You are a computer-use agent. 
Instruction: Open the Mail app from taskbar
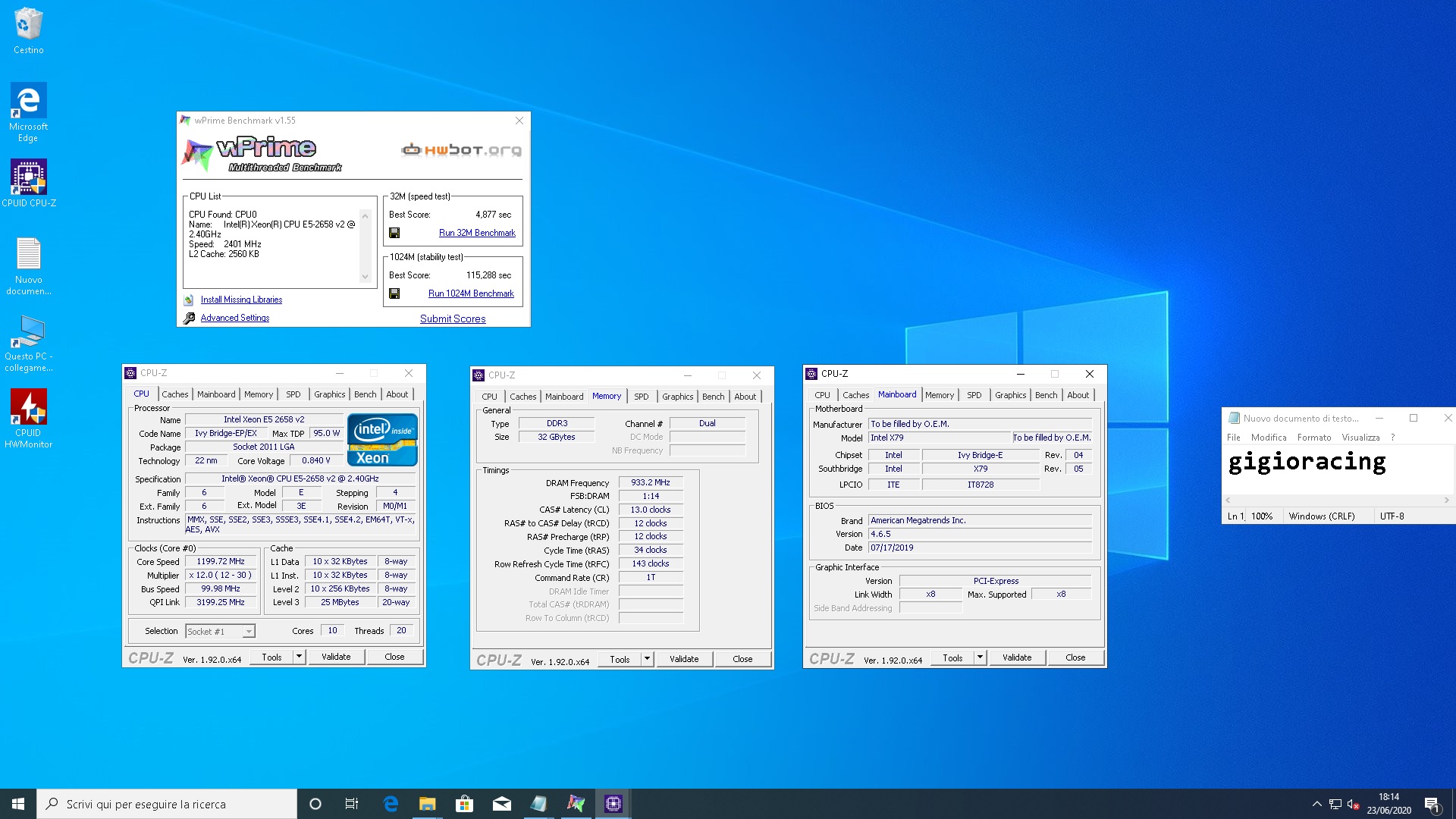click(x=501, y=804)
